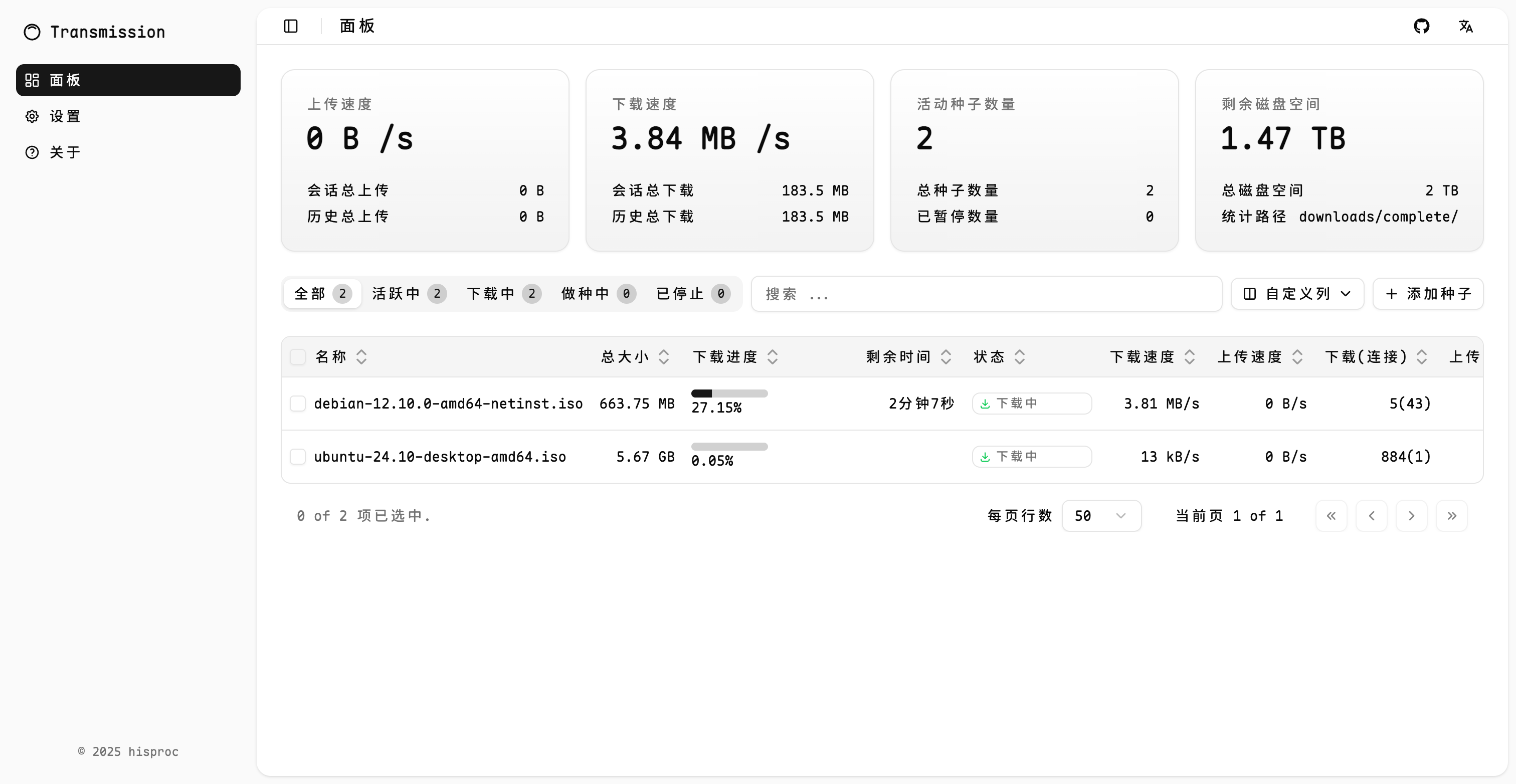The height and width of the screenshot is (784, 1516).
Task: Open 面板 in the sidebar
Action: pos(128,80)
